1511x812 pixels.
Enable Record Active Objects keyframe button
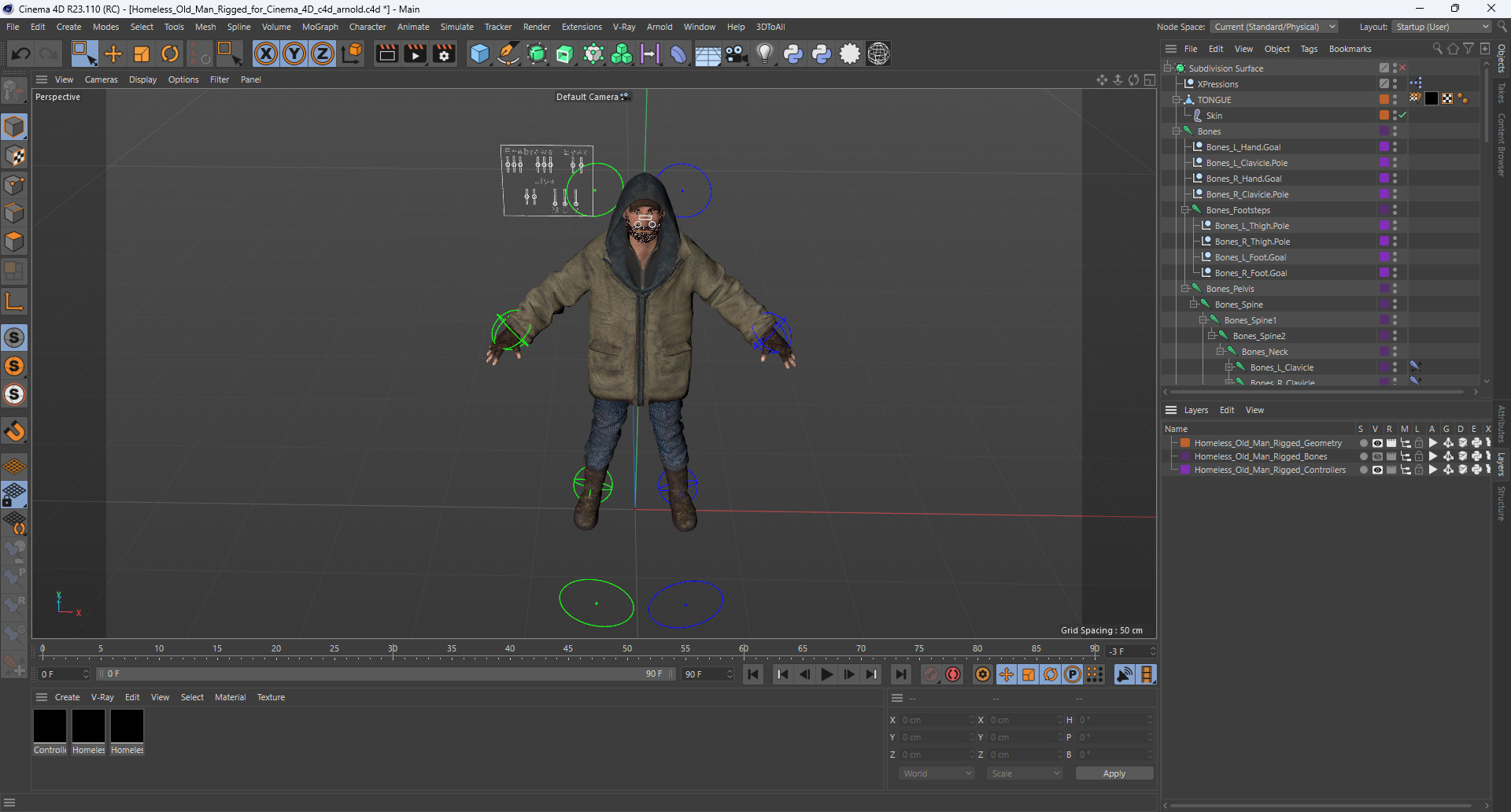click(931, 674)
